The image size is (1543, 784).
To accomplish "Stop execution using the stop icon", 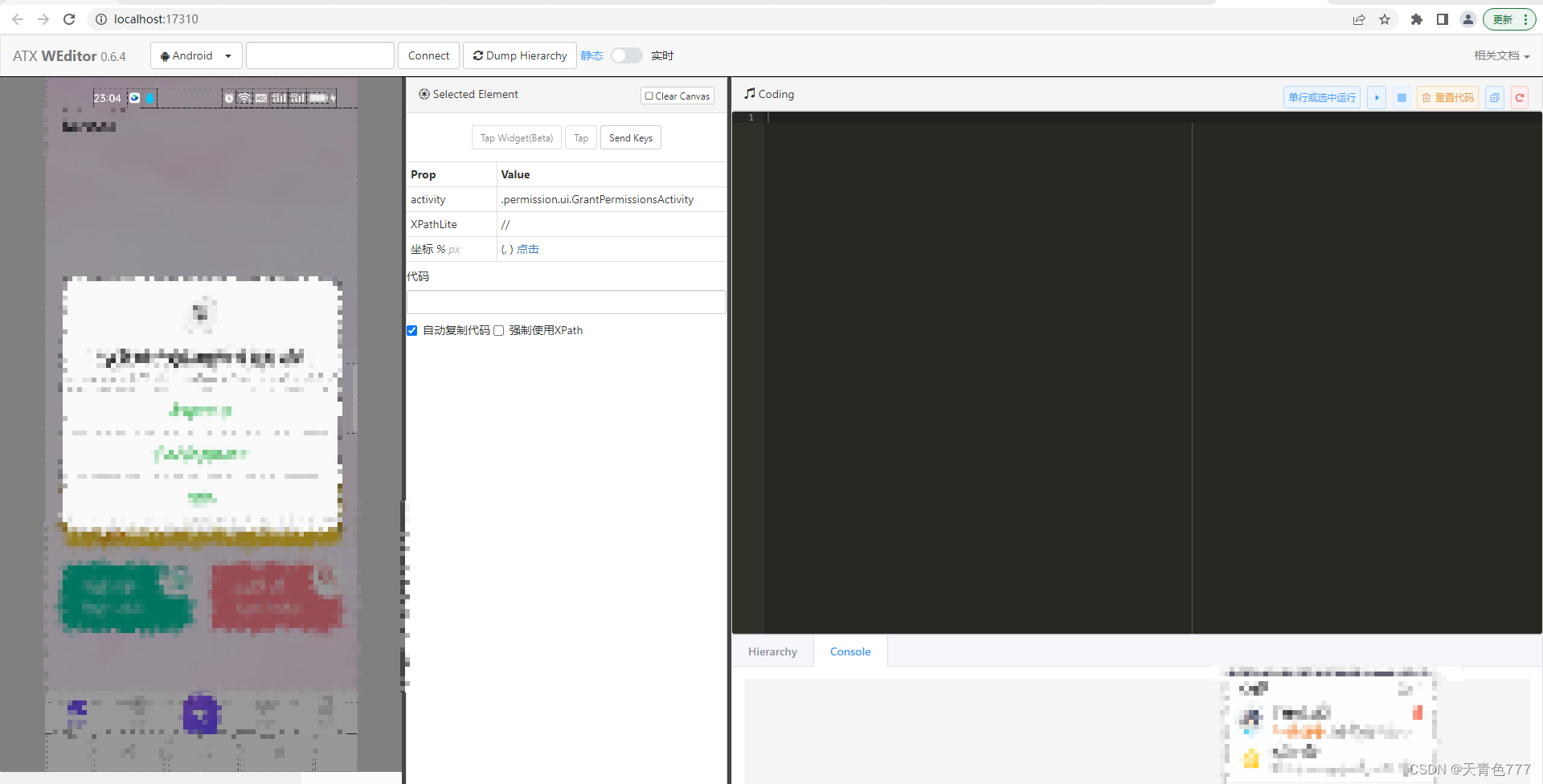I will tap(1401, 97).
